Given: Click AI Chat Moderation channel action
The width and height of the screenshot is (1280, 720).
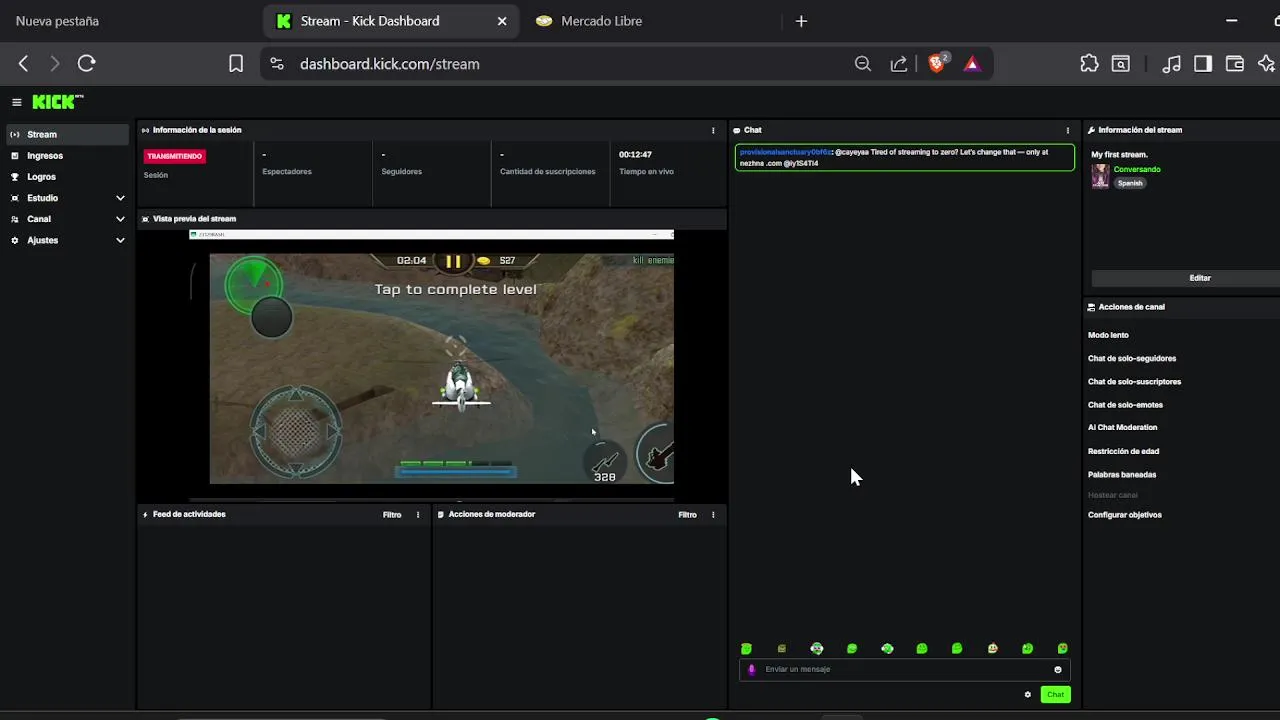Looking at the screenshot, I should (1122, 427).
